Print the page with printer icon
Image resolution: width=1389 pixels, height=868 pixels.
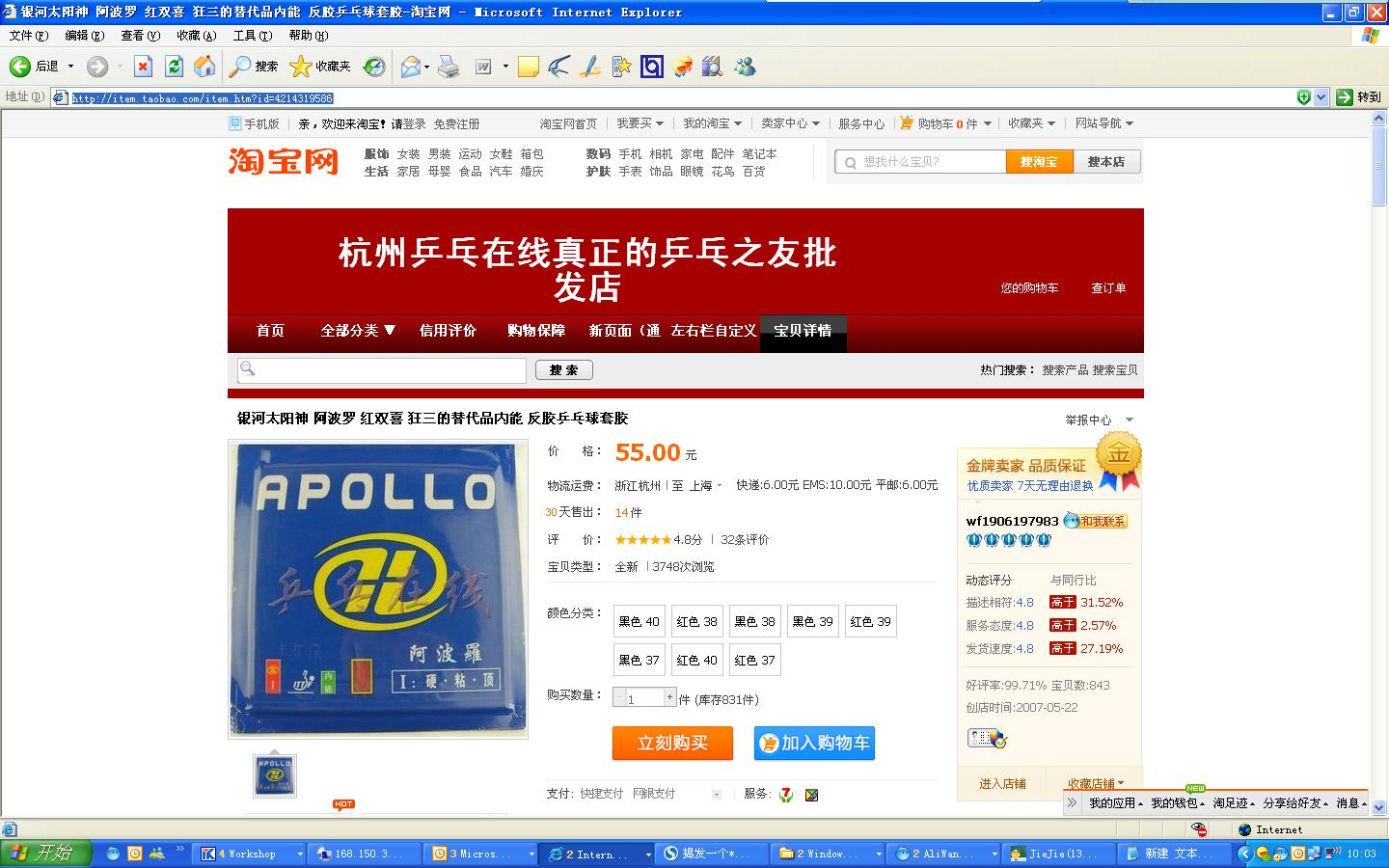(449, 66)
